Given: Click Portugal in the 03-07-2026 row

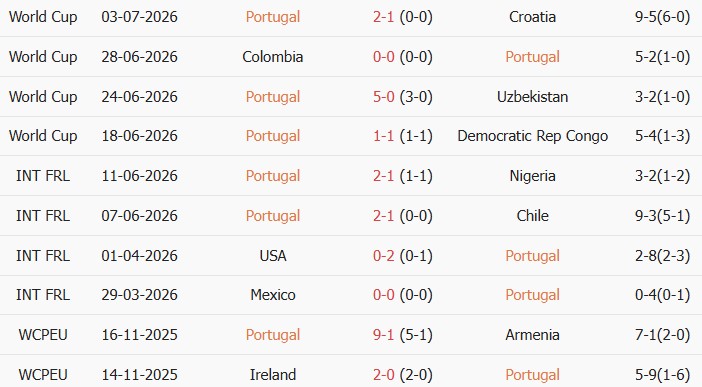Looking at the screenshot, I should [x=273, y=17].
